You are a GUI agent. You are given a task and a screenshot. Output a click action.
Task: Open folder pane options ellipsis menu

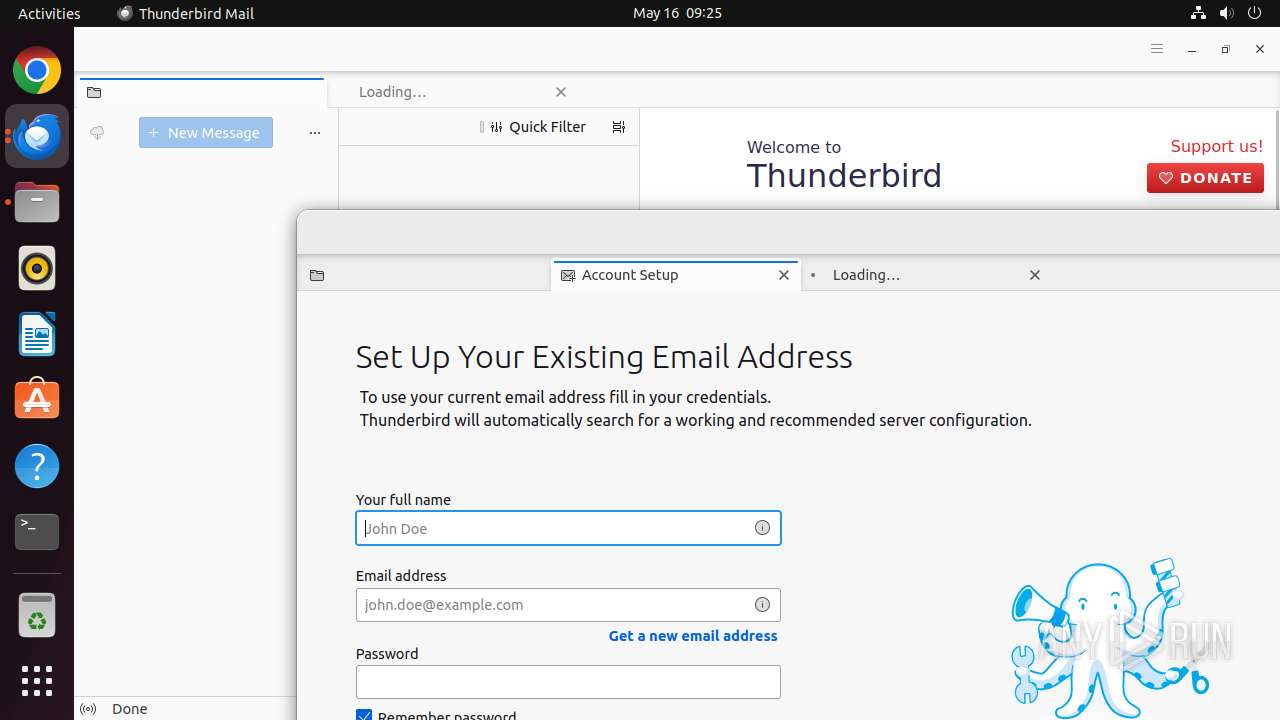pyautogui.click(x=315, y=132)
